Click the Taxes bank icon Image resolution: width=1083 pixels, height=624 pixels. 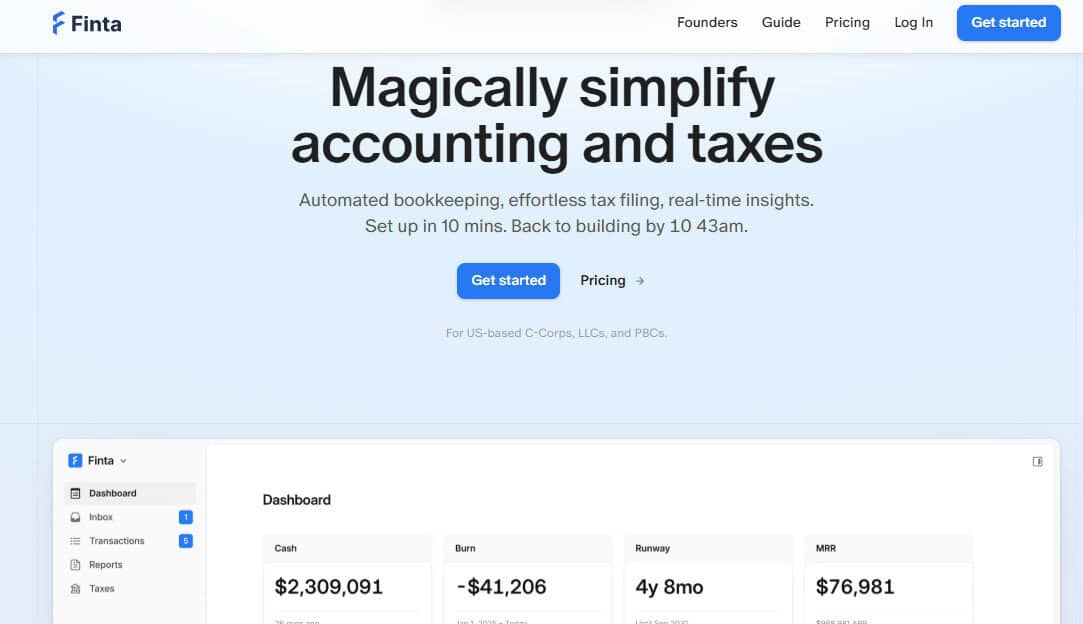tap(75, 589)
